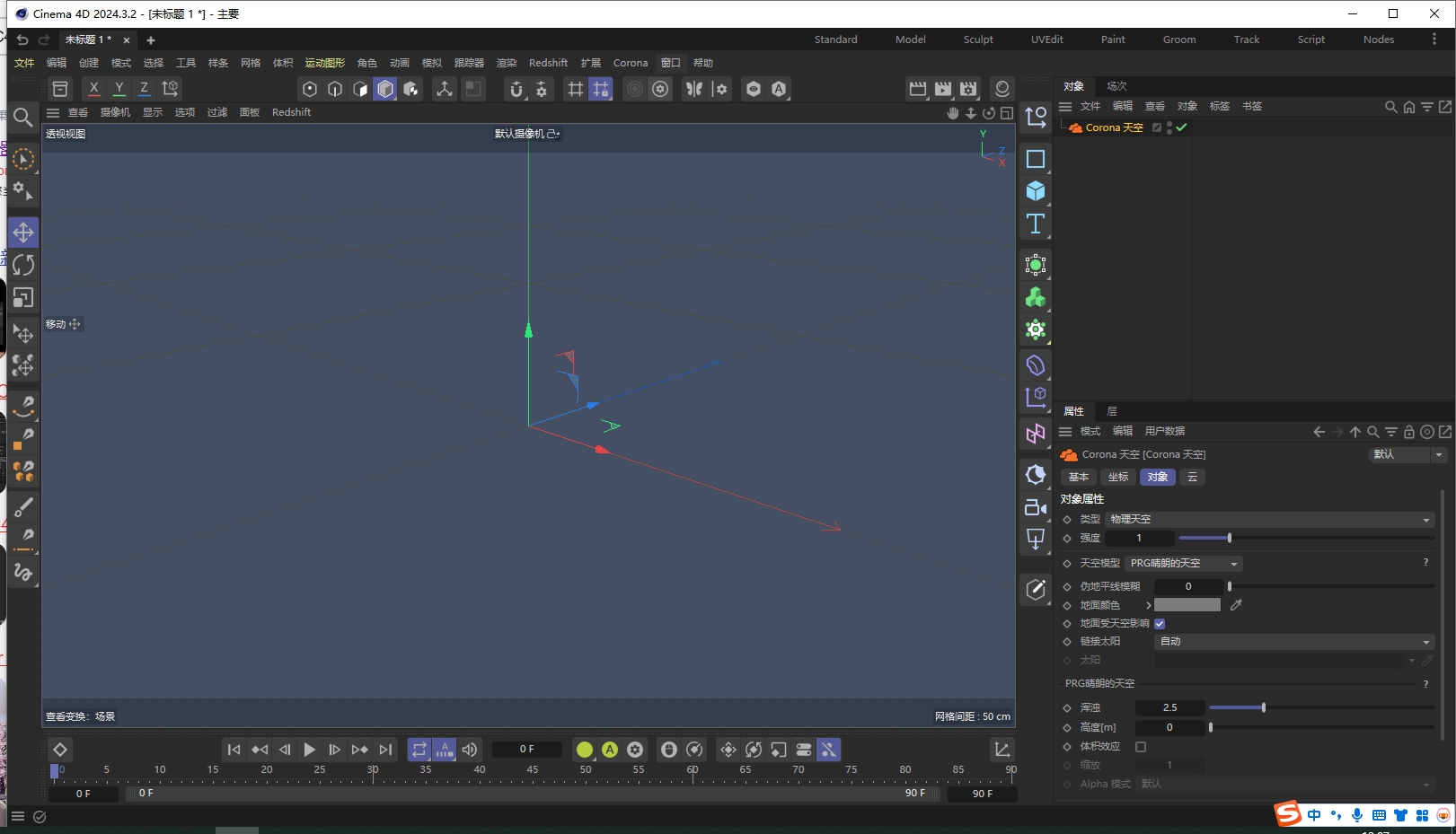This screenshot has width=1456, height=834.
Task: Select Points mode icon in toolbar
Action: [x=310, y=89]
